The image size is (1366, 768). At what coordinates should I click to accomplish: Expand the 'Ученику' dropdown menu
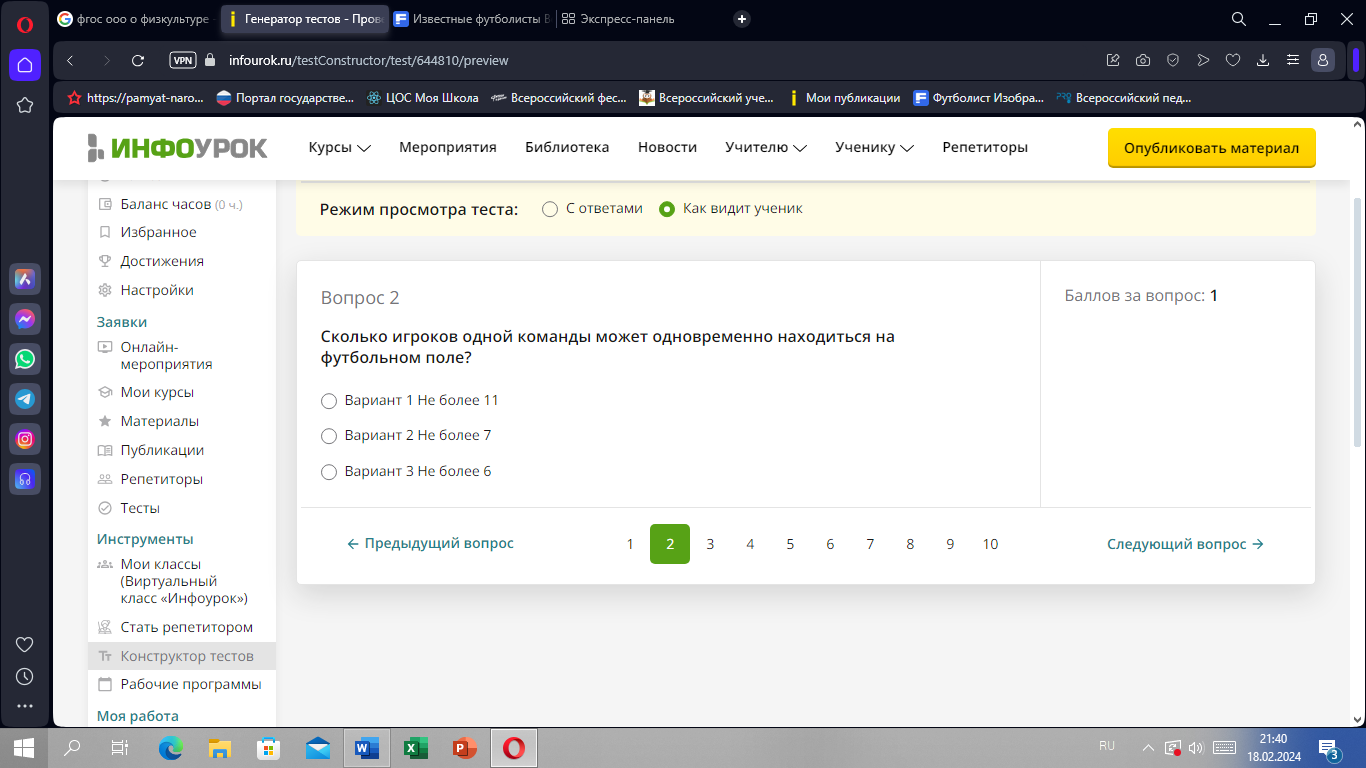(x=874, y=147)
